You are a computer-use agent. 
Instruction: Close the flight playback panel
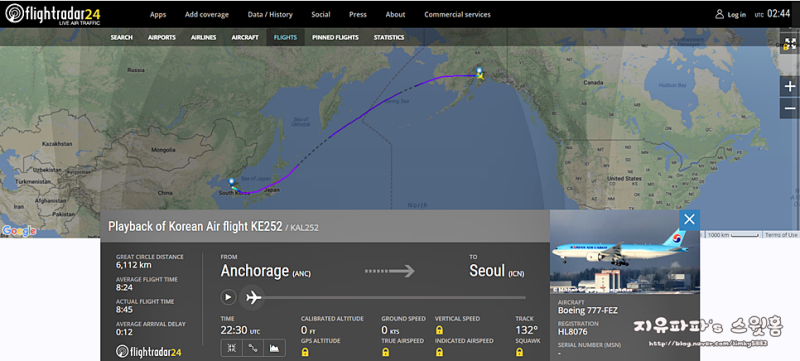[689, 220]
